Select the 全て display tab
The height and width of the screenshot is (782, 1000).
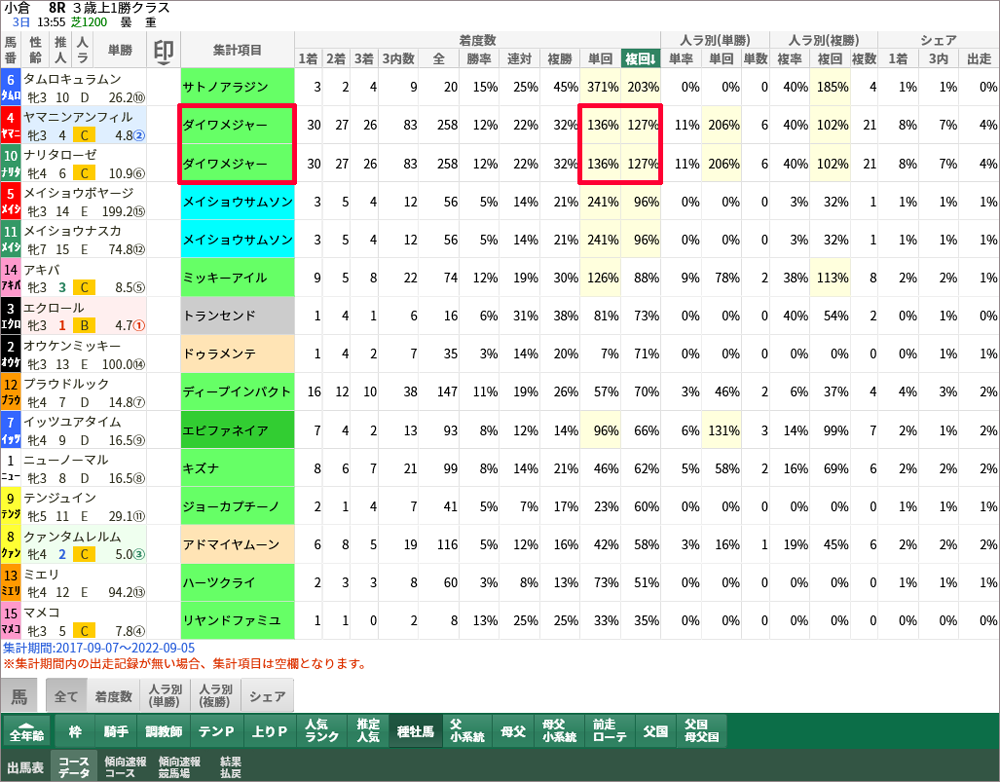(x=66, y=696)
